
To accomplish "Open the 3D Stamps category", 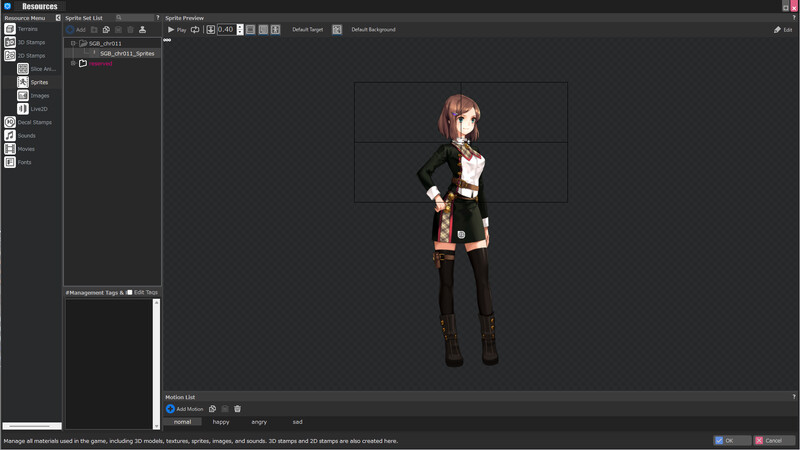I will (24, 42).
